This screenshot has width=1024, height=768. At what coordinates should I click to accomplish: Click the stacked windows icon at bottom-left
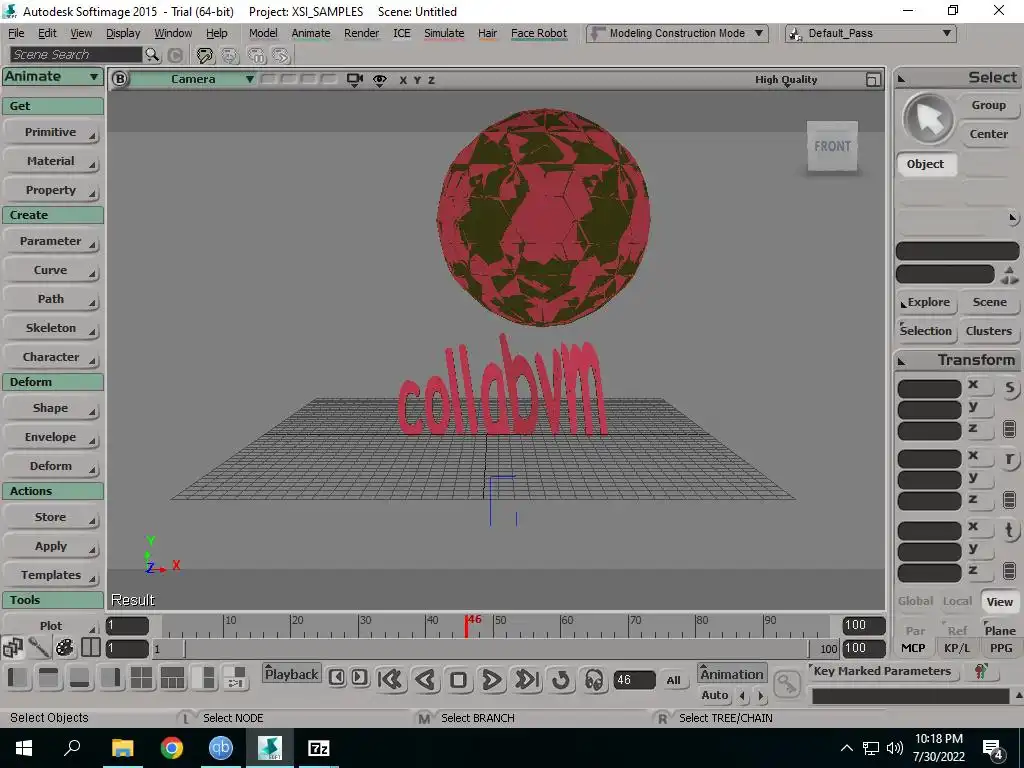pyautogui.click(x=13, y=648)
